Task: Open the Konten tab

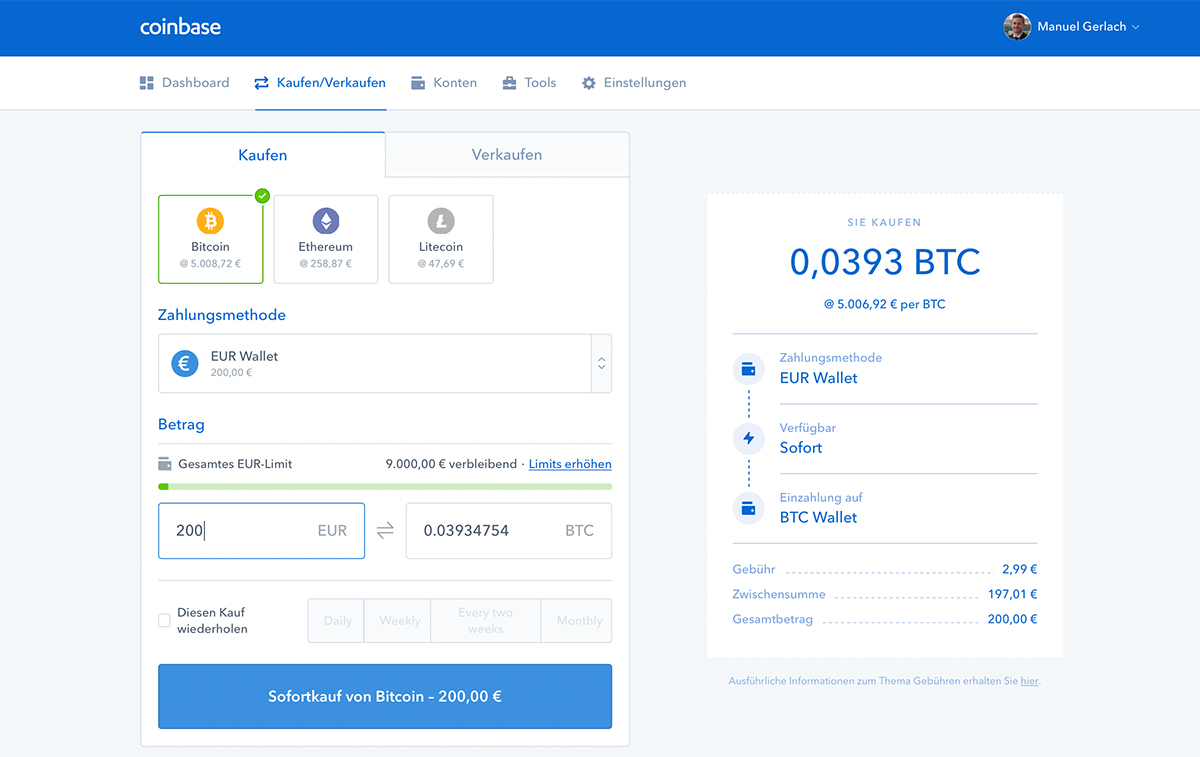Action: (444, 83)
